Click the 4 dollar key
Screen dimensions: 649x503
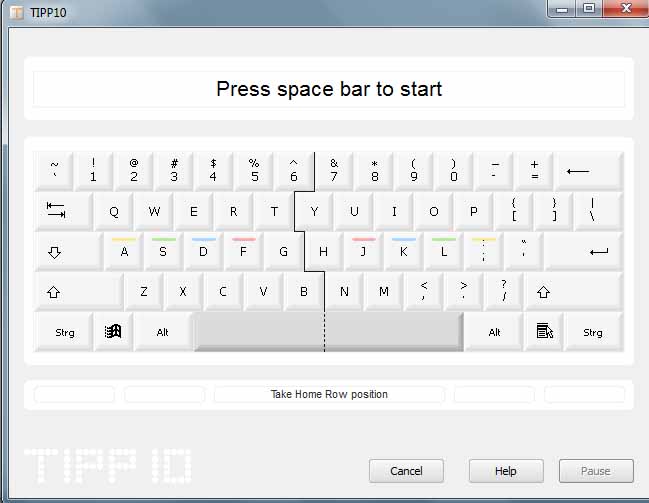pos(214,171)
